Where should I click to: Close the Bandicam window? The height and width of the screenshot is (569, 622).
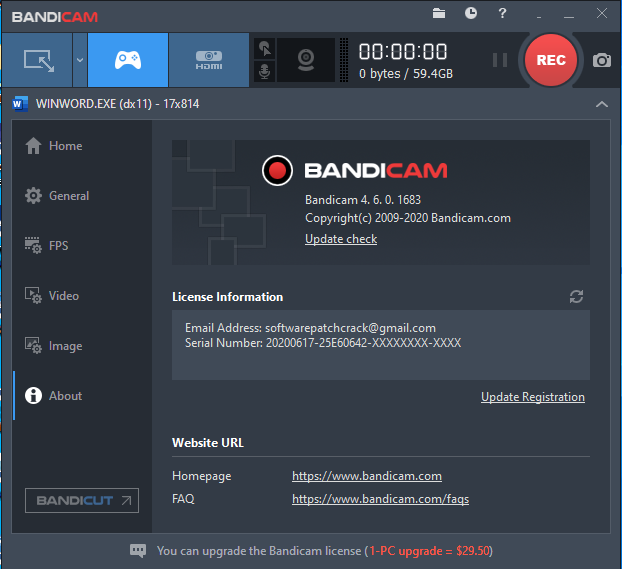[x=602, y=13]
